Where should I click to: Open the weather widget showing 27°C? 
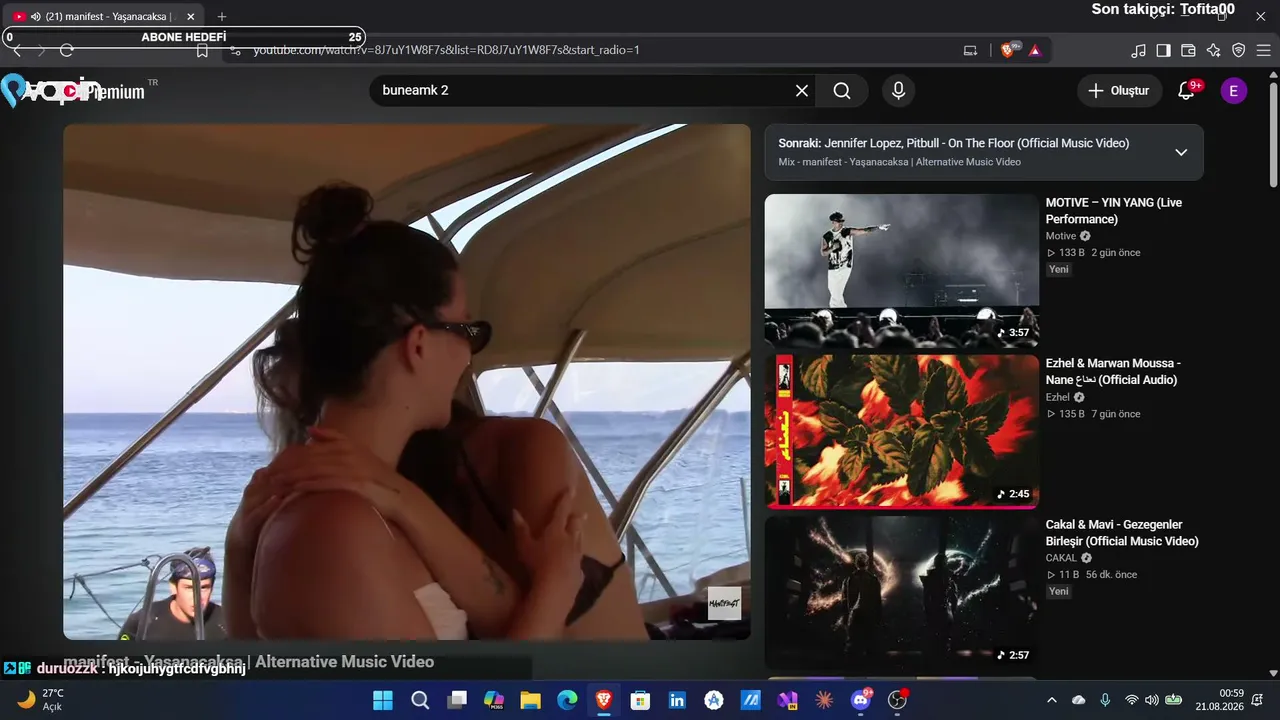click(x=40, y=700)
